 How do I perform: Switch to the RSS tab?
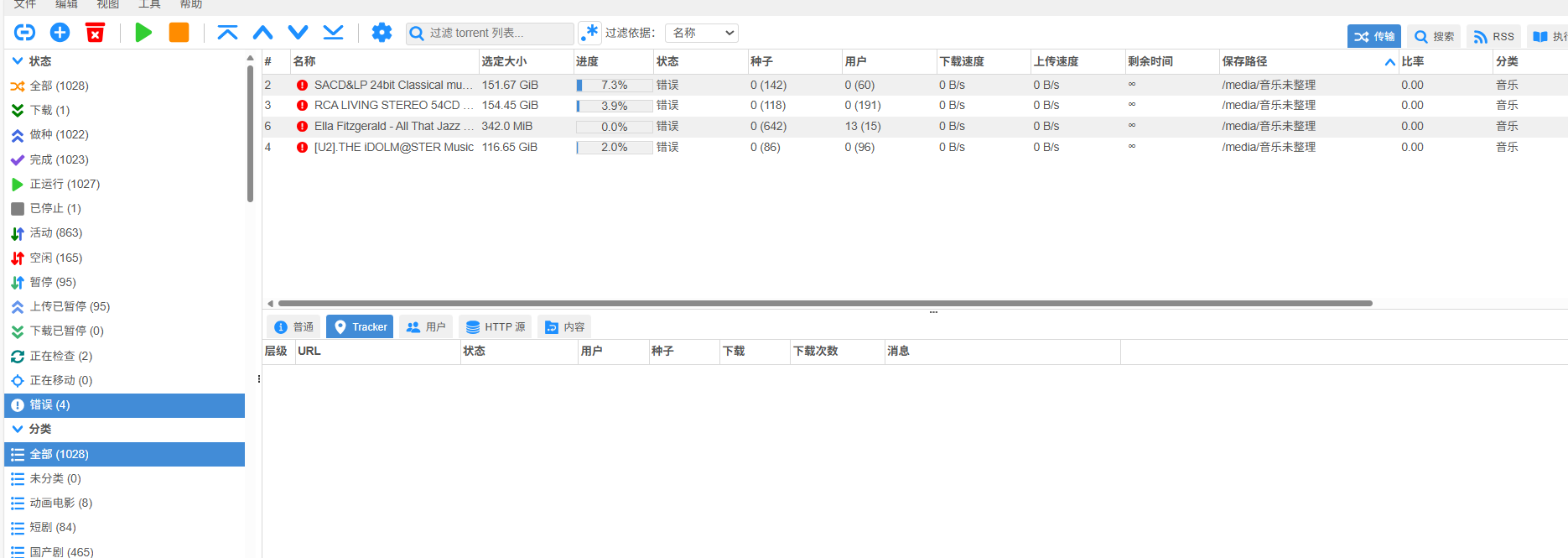(1493, 36)
